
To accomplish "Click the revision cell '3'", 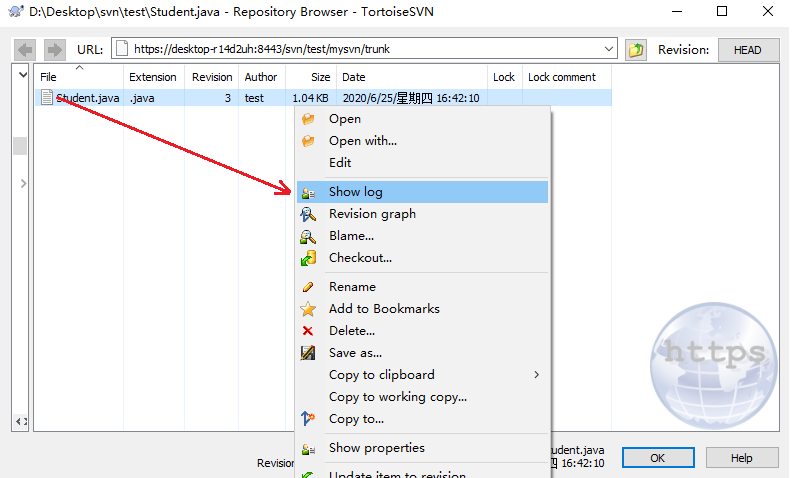I will pos(228,98).
